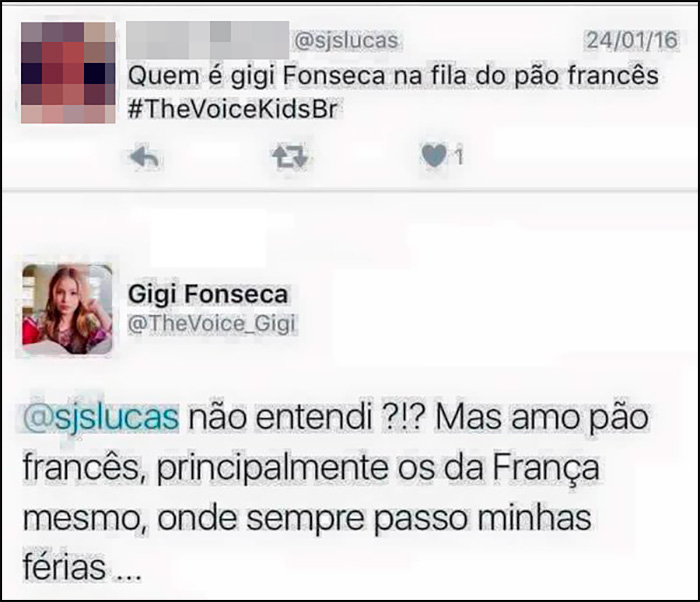Screen dimensions: 700x602
Task: Open the pixelated avatar of sjslucas
Action: coord(68,72)
